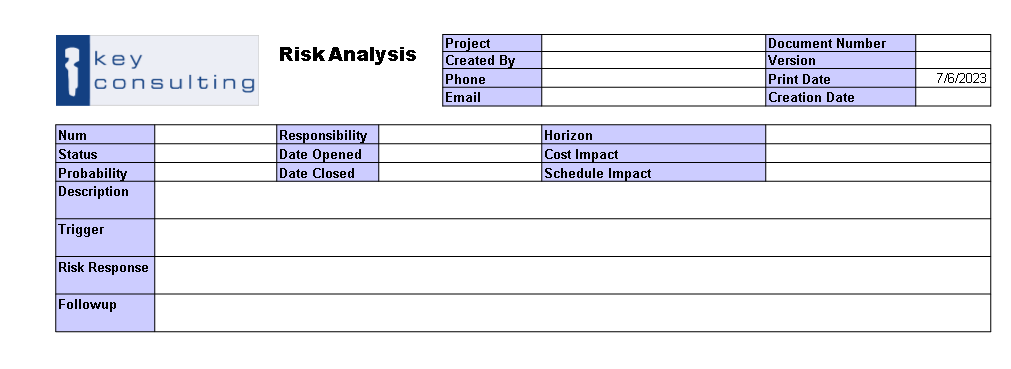Click the Date Opened value cell
This screenshot has width=1011, height=369.
tap(460, 154)
